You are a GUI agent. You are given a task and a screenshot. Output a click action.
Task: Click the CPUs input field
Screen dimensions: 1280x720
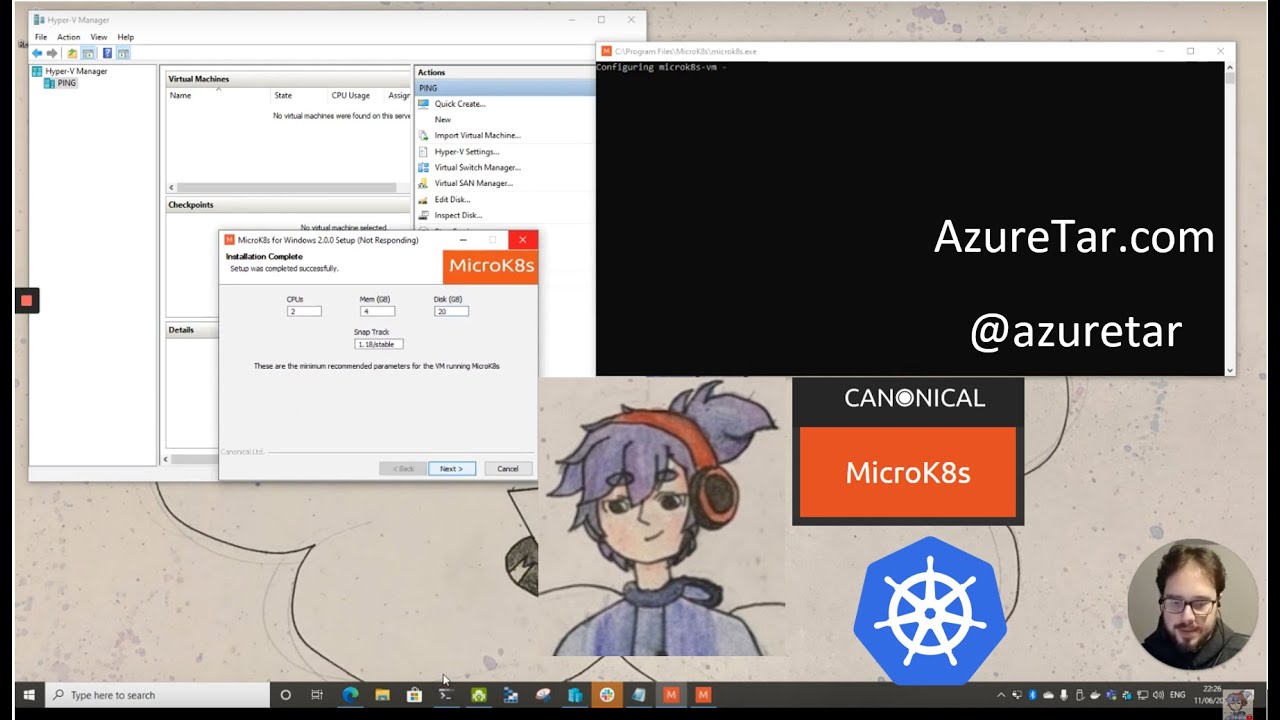tap(304, 311)
